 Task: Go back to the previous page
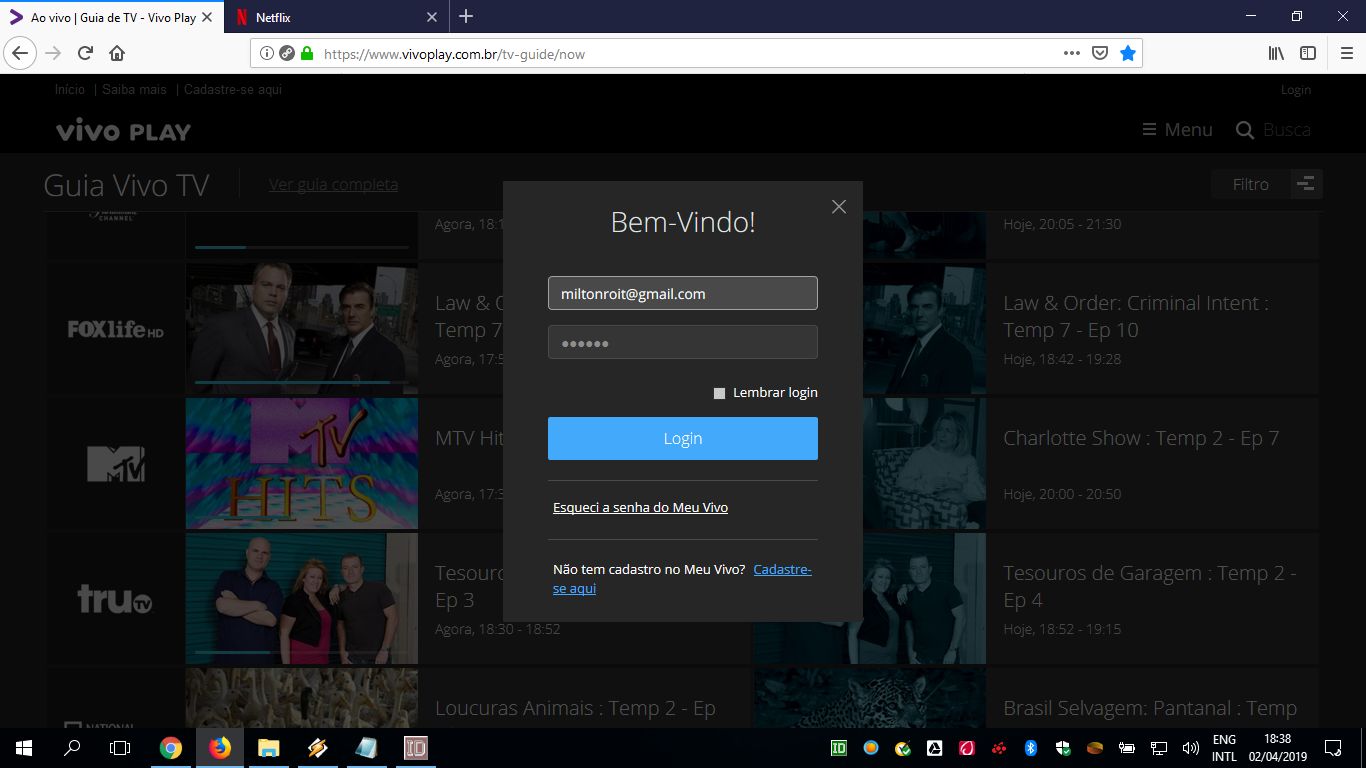(20, 53)
